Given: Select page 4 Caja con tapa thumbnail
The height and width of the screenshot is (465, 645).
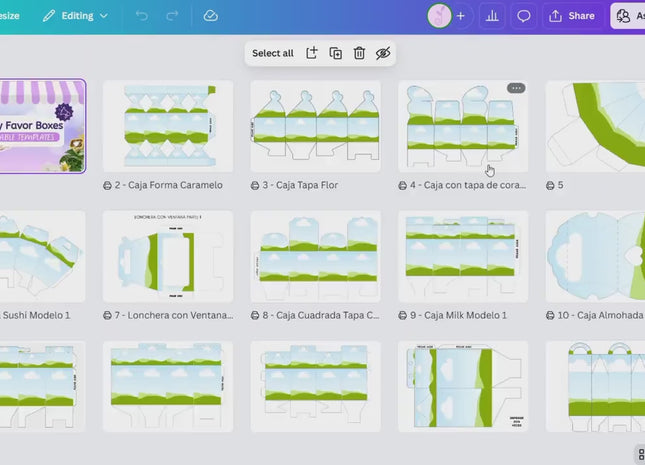Looking at the screenshot, I should (x=463, y=126).
